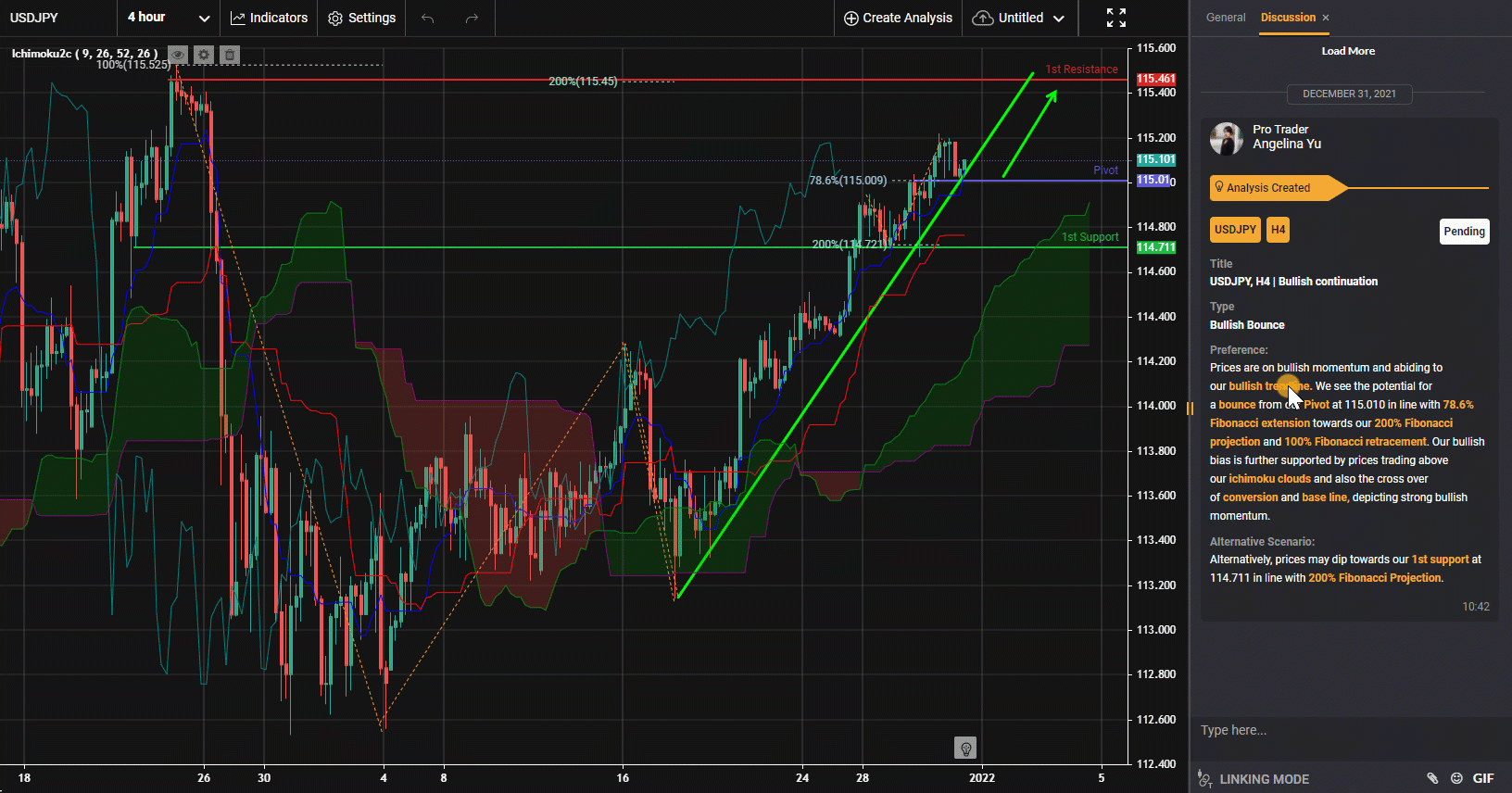Open Ichimoku2c indicator settings gear

[204, 55]
